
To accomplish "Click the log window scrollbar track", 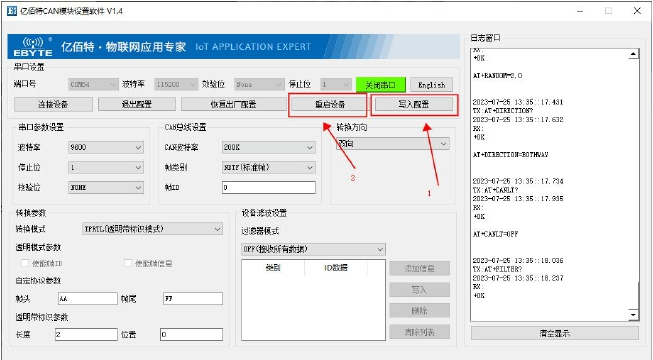I will coord(633,184).
